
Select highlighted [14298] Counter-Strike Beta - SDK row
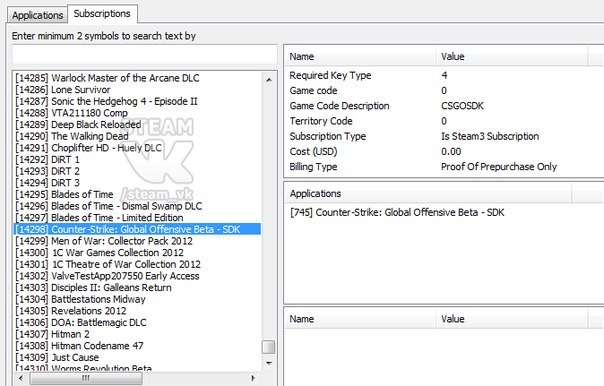(137, 229)
